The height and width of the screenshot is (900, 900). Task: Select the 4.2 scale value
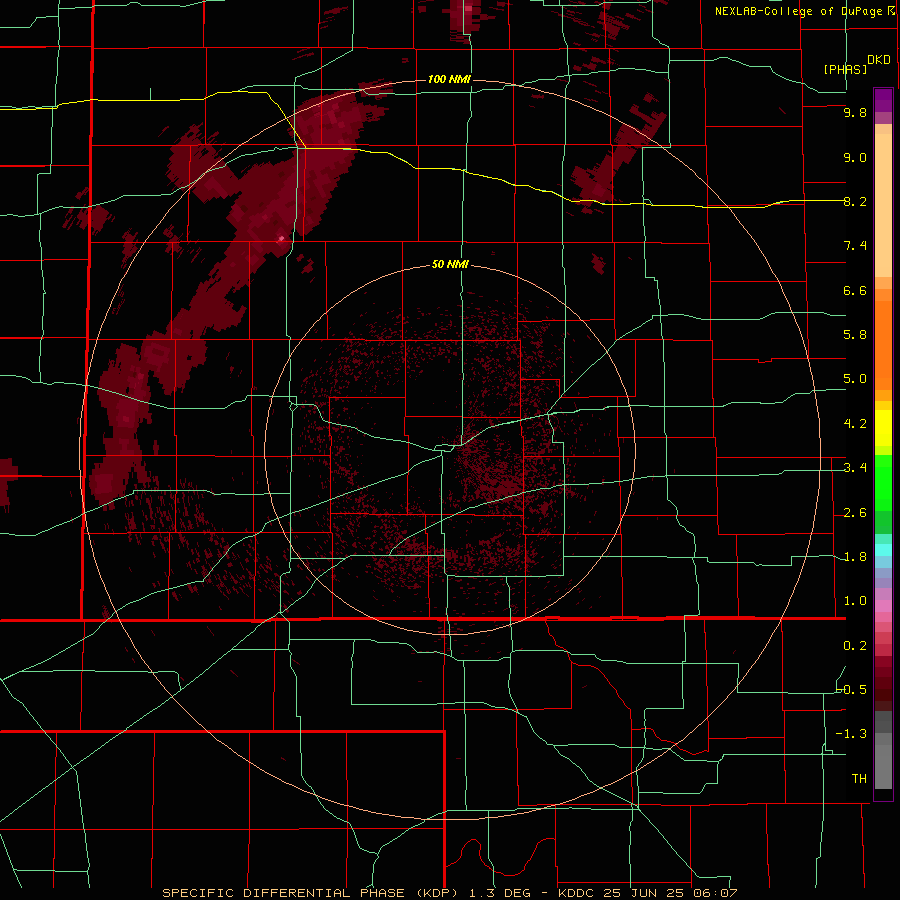pyautogui.click(x=855, y=424)
